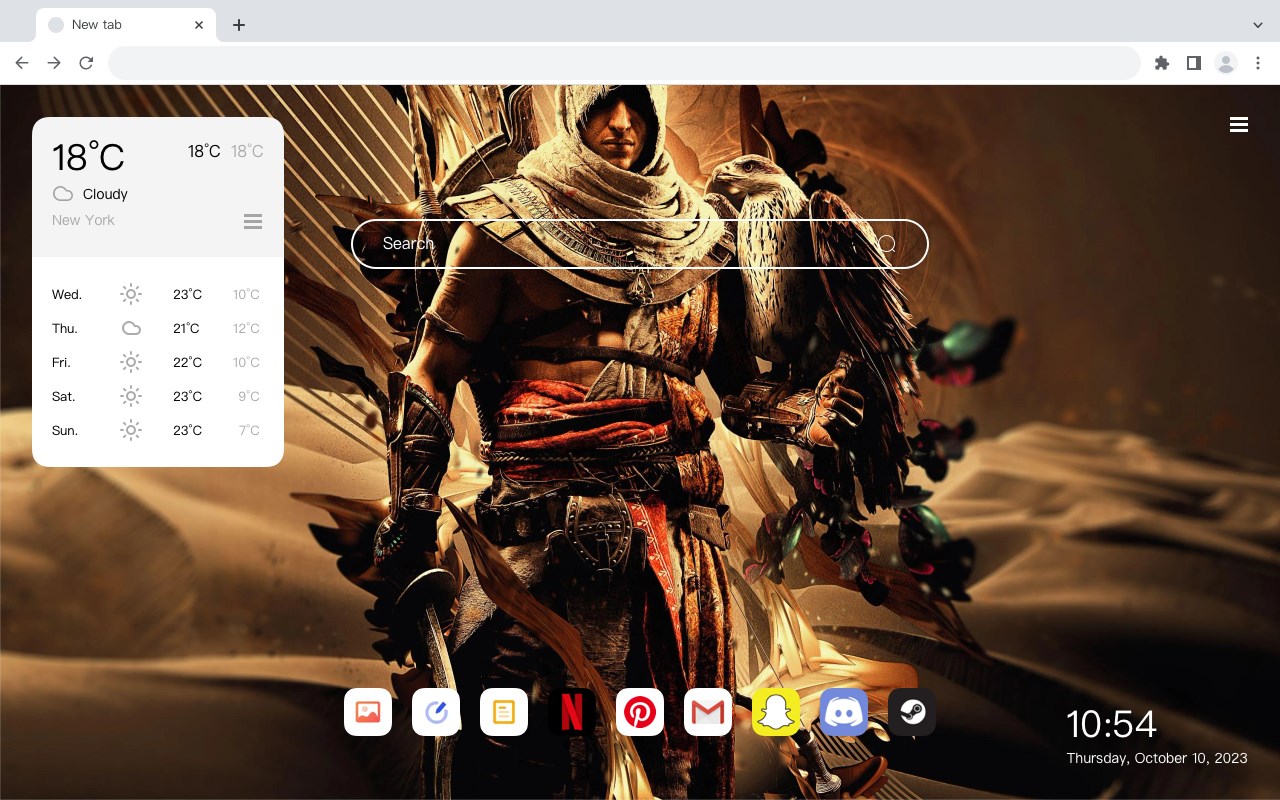Open the Extensions puzzle icon
Image resolution: width=1280 pixels, height=800 pixels.
coord(1161,63)
